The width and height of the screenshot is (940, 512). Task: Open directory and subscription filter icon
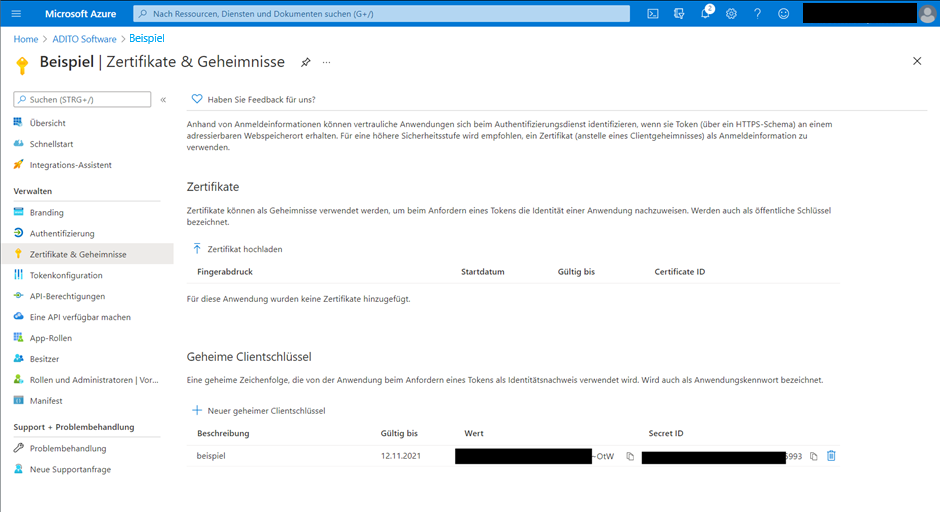coord(679,13)
